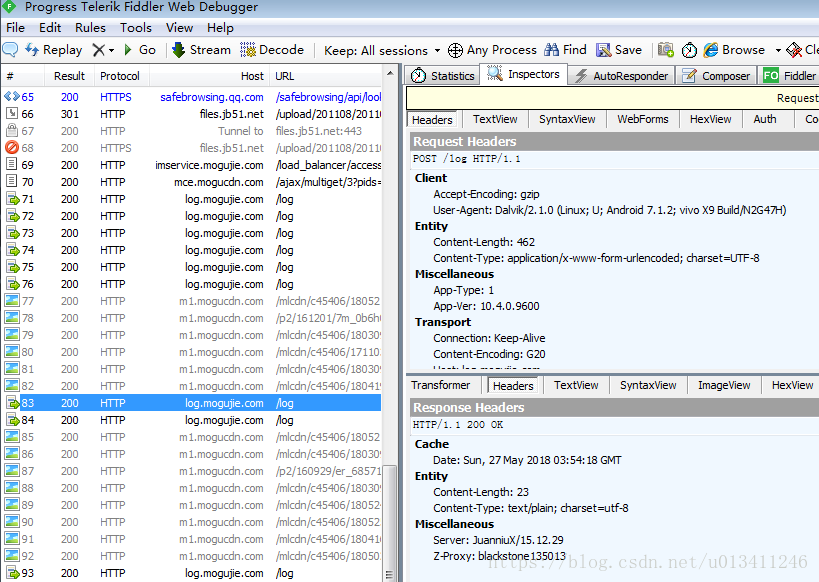Select response ImageView tab
819x582 pixels.
[724, 385]
